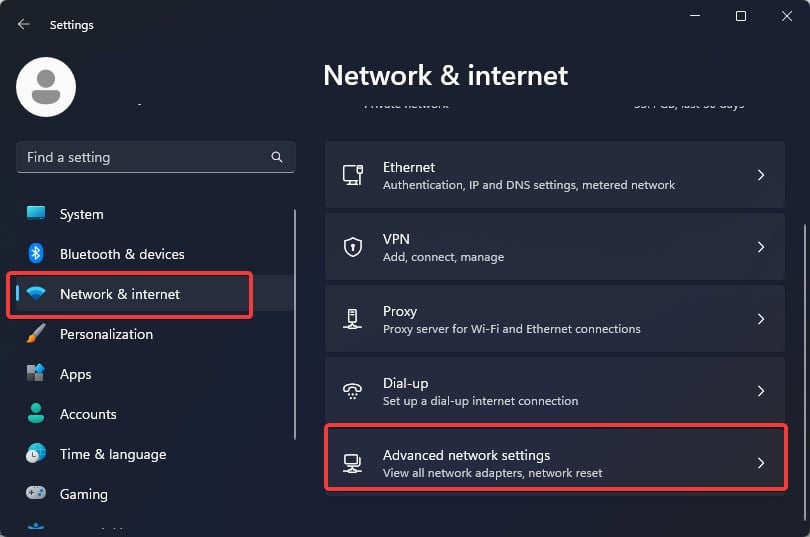Click the VPN shield icon
This screenshot has height=537, width=810.
[353, 247]
